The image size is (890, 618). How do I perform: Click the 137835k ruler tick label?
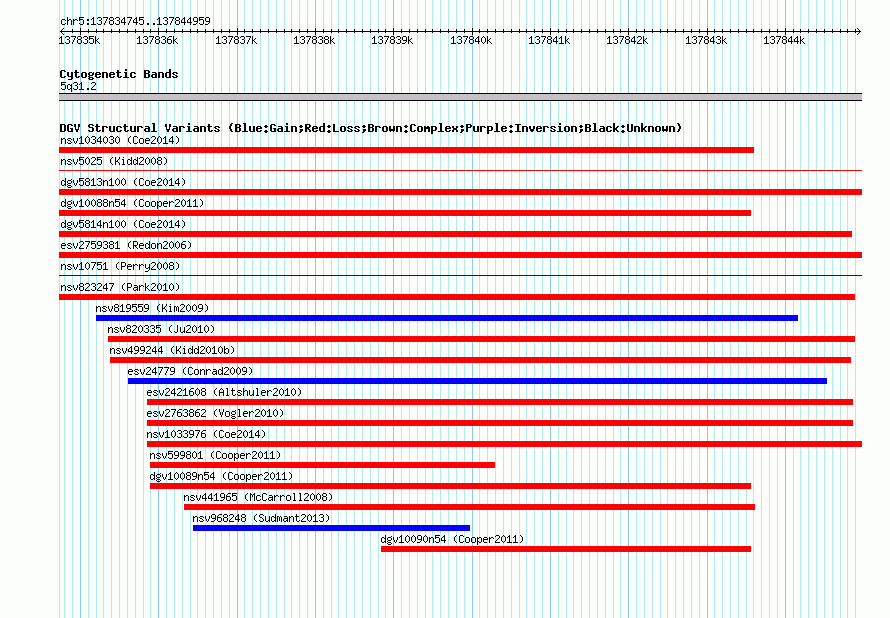click(79, 40)
